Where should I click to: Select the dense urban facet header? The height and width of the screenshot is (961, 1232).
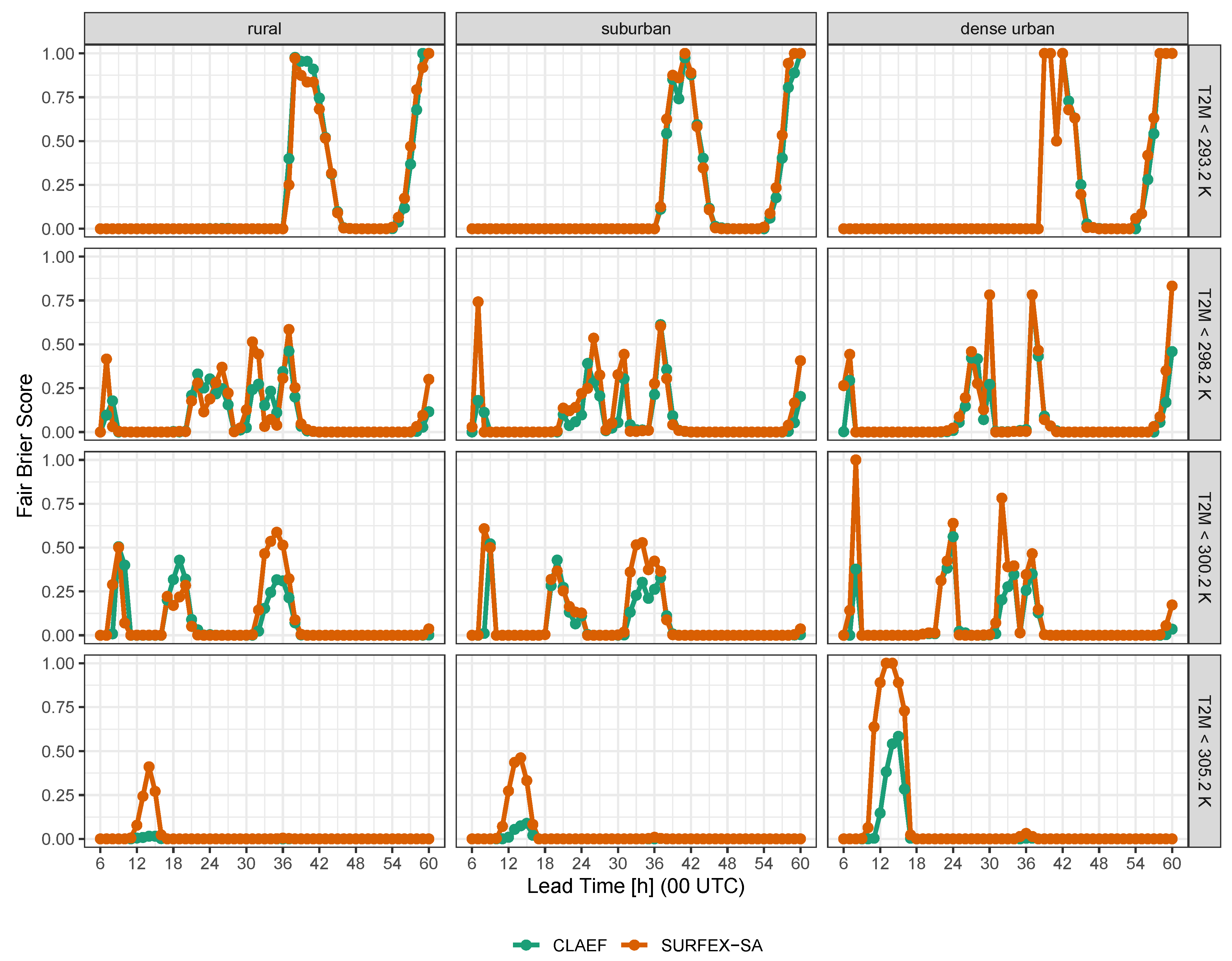coord(1007,29)
